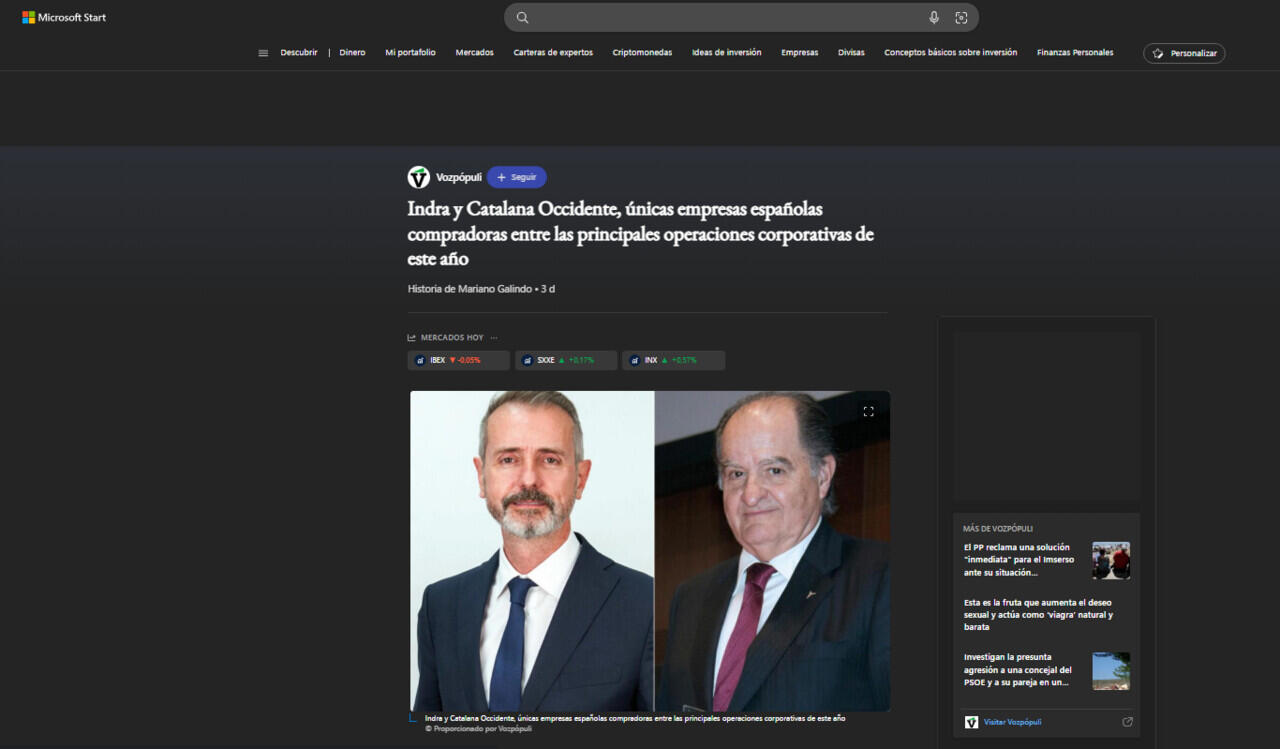
Task: Open the INX index ticker
Action: point(673,360)
